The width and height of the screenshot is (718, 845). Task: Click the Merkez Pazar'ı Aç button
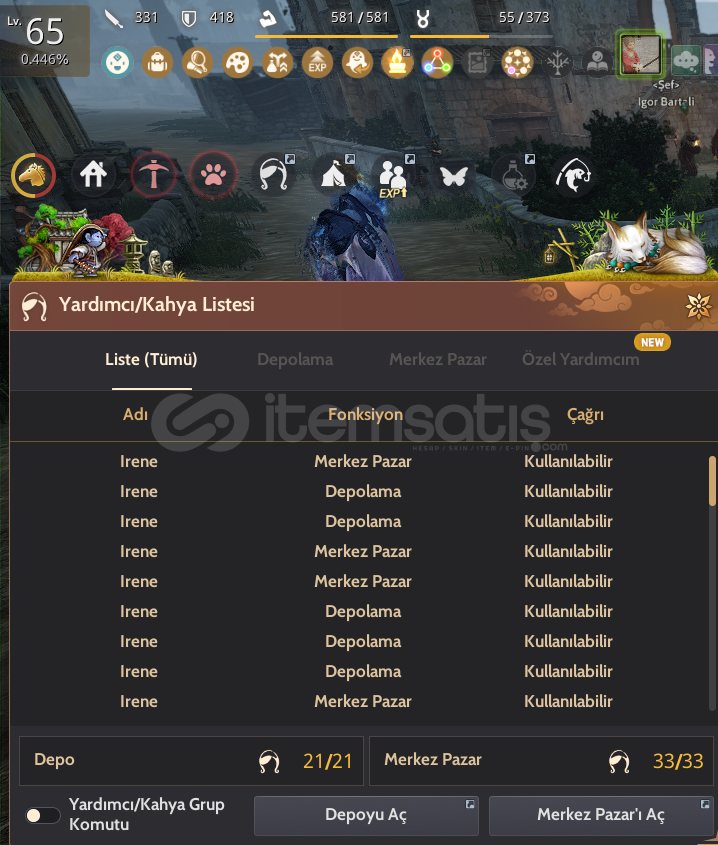[x=601, y=815]
